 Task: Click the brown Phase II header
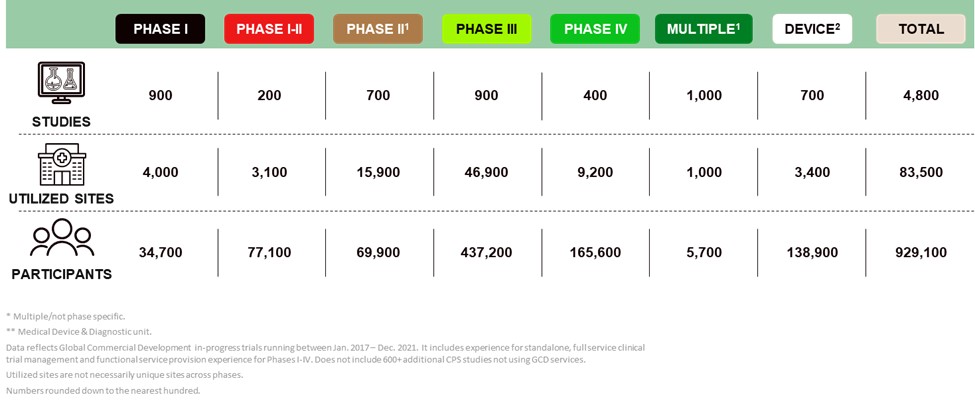[377, 29]
